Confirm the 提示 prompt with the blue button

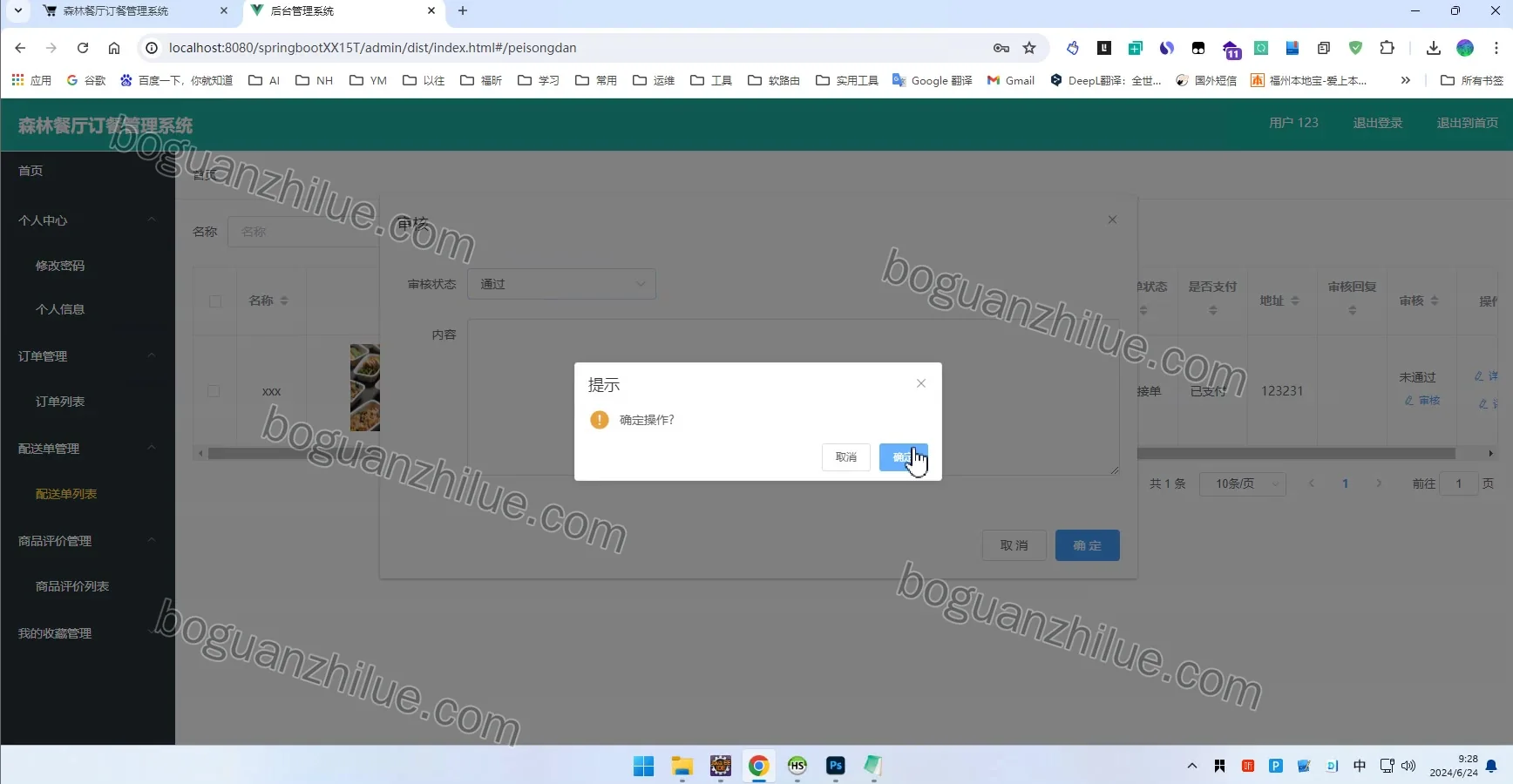tap(903, 457)
